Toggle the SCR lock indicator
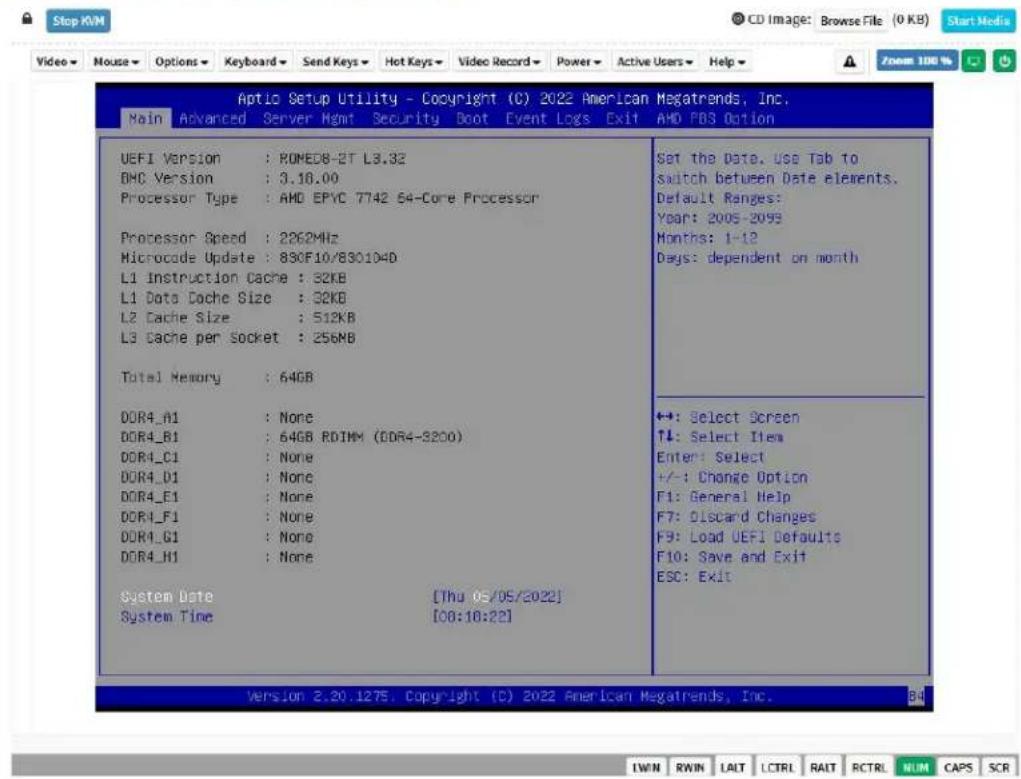 coord(998,767)
